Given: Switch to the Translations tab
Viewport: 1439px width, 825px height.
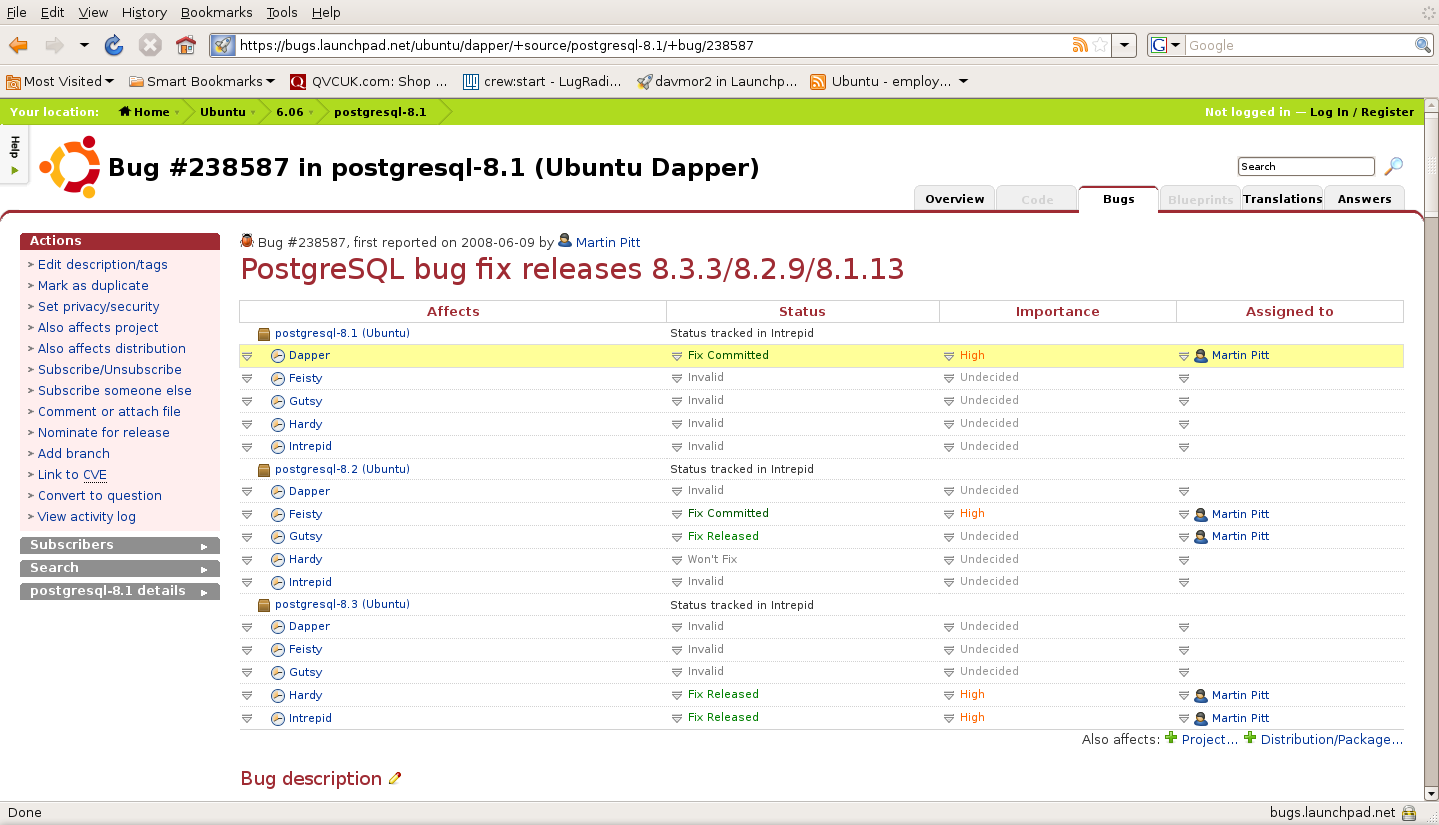Looking at the screenshot, I should click(x=1283, y=199).
